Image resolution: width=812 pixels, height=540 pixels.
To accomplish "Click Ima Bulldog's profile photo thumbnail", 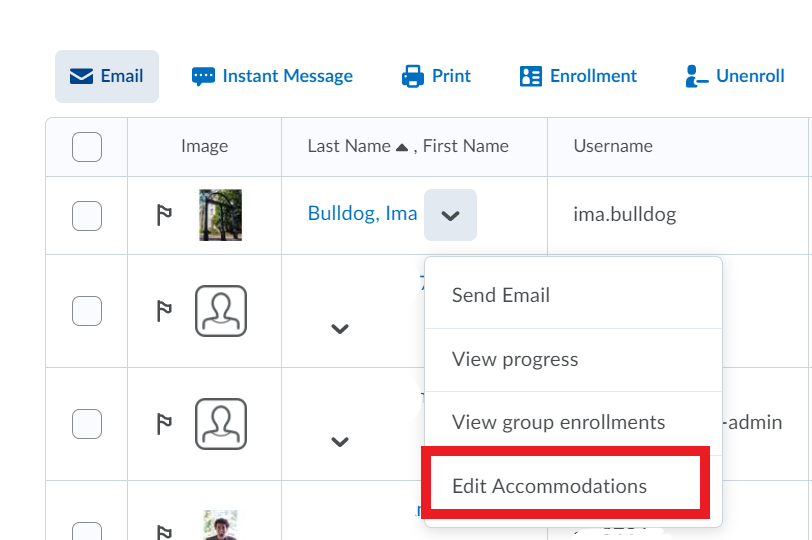I will [220, 215].
